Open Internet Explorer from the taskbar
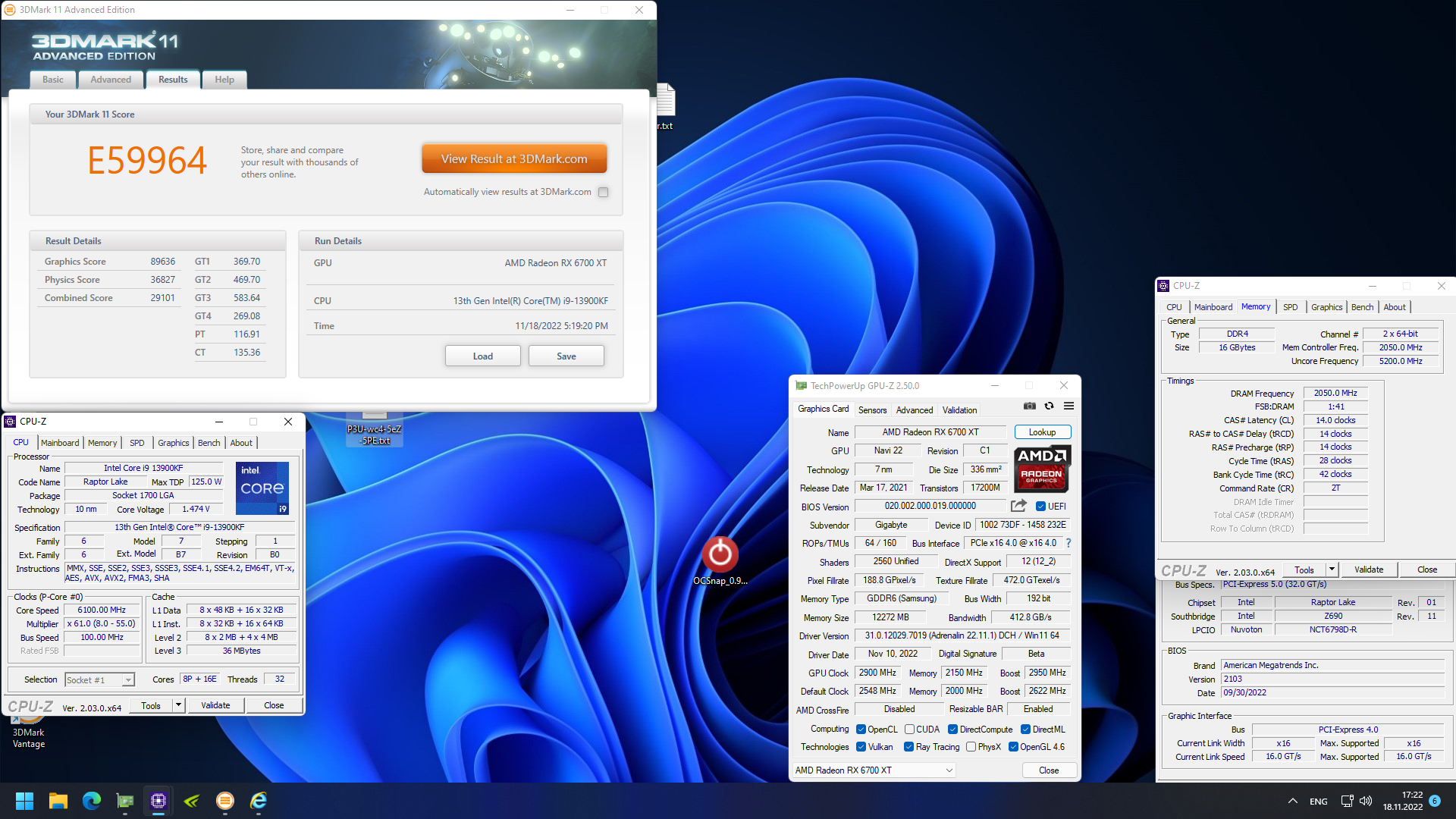The height and width of the screenshot is (819, 1456). (x=259, y=801)
